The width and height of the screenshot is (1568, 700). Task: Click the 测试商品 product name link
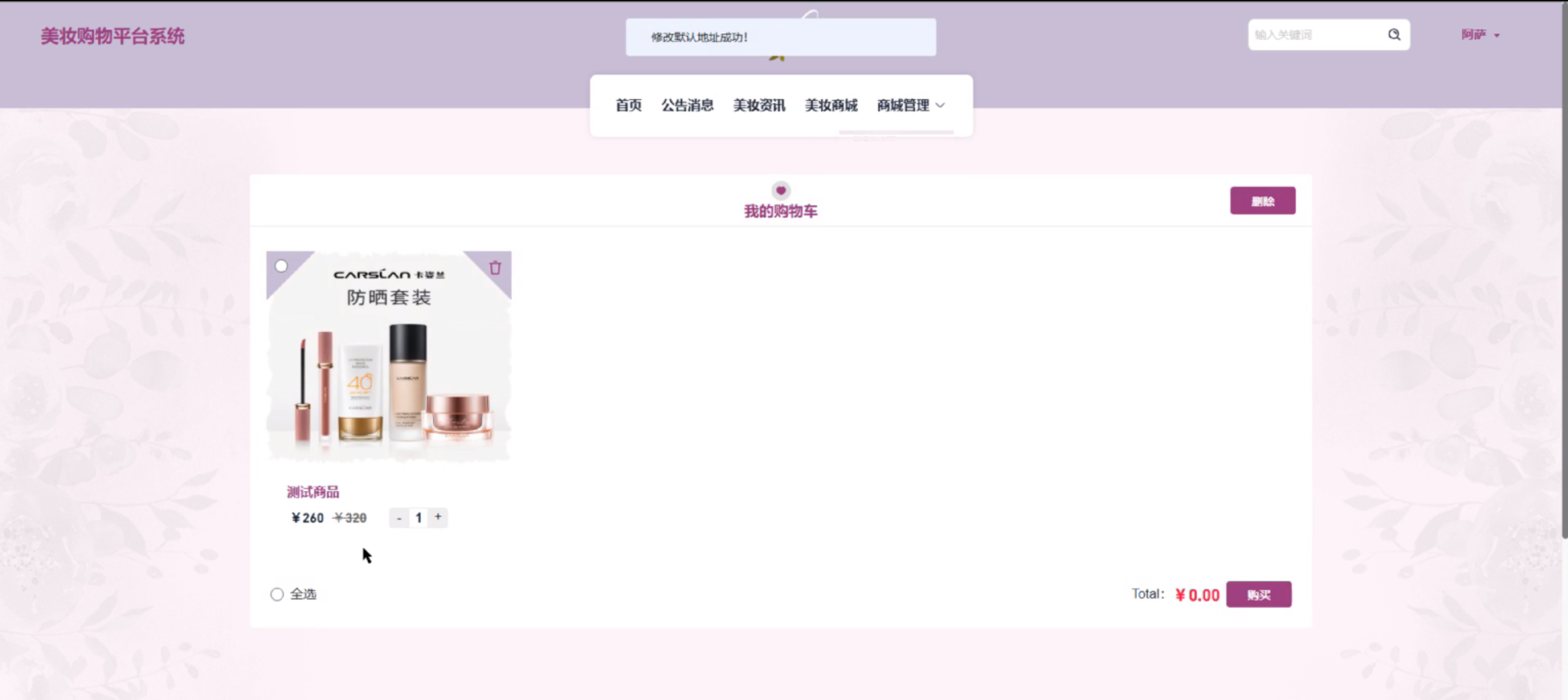313,492
